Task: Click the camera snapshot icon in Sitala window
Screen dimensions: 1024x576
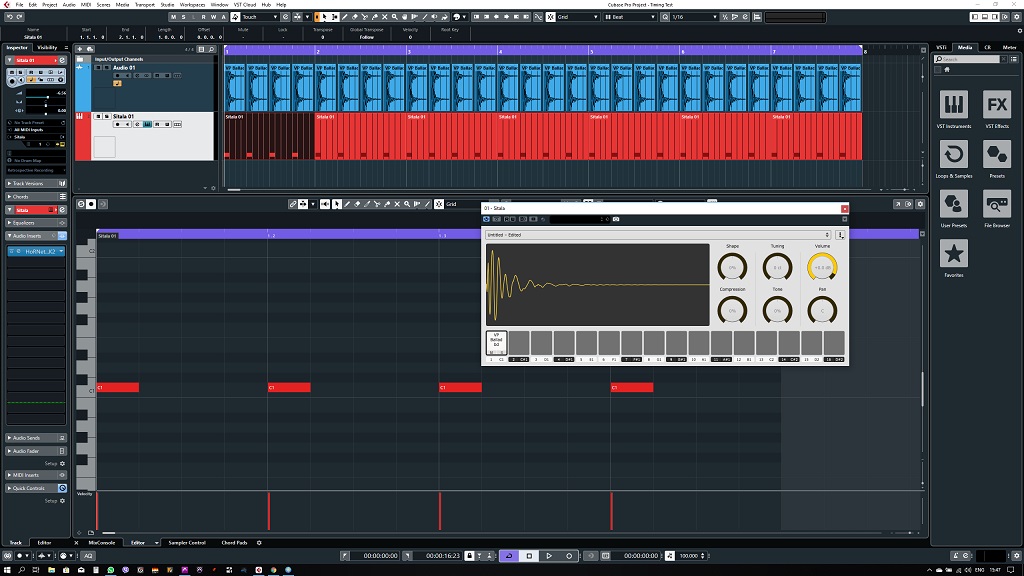Action: 616,219
